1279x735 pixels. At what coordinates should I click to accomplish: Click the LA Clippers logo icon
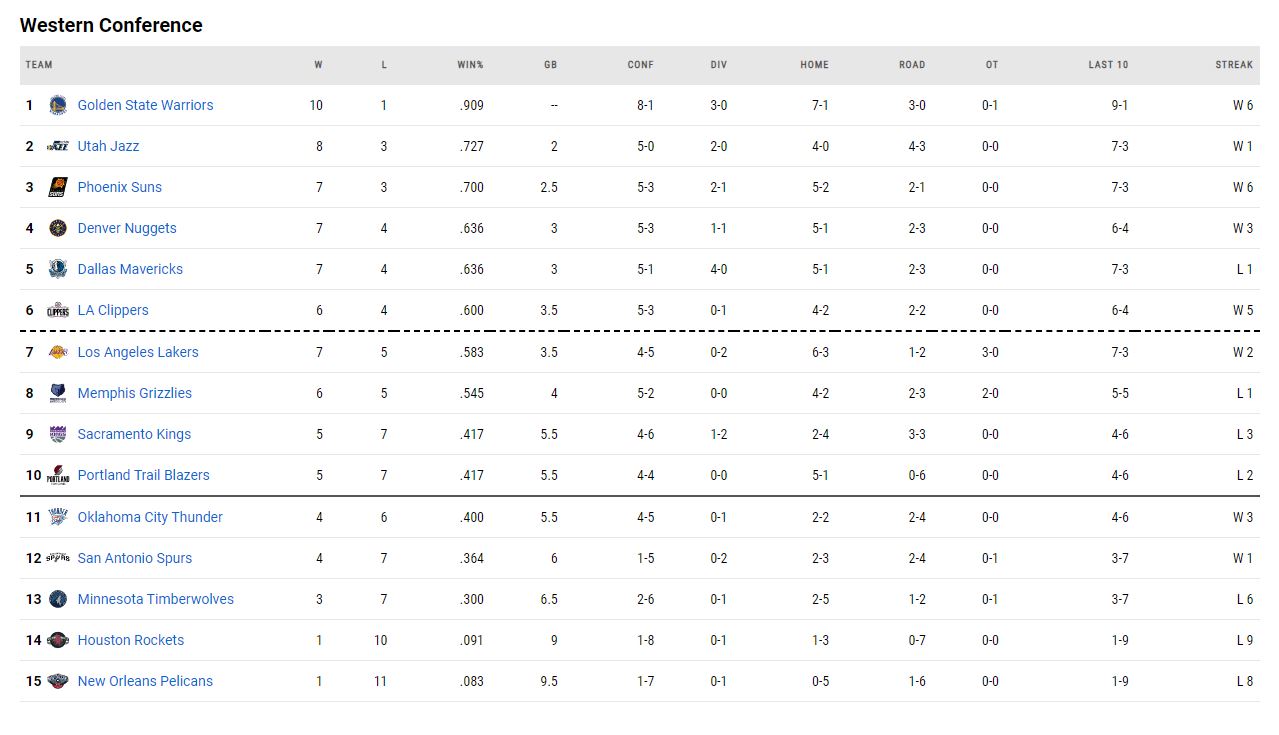[58, 310]
